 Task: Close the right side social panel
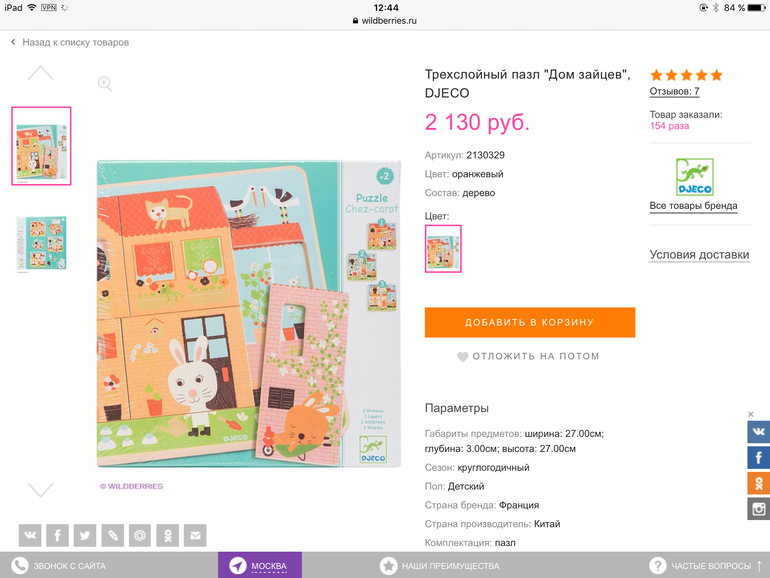point(751,414)
